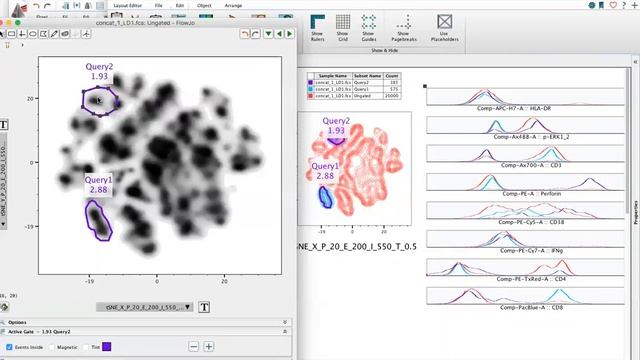Image resolution: width=640 pixels, height=360 pixels.
Task: Redo in the graph window toolbar
Action: [256, 33]
